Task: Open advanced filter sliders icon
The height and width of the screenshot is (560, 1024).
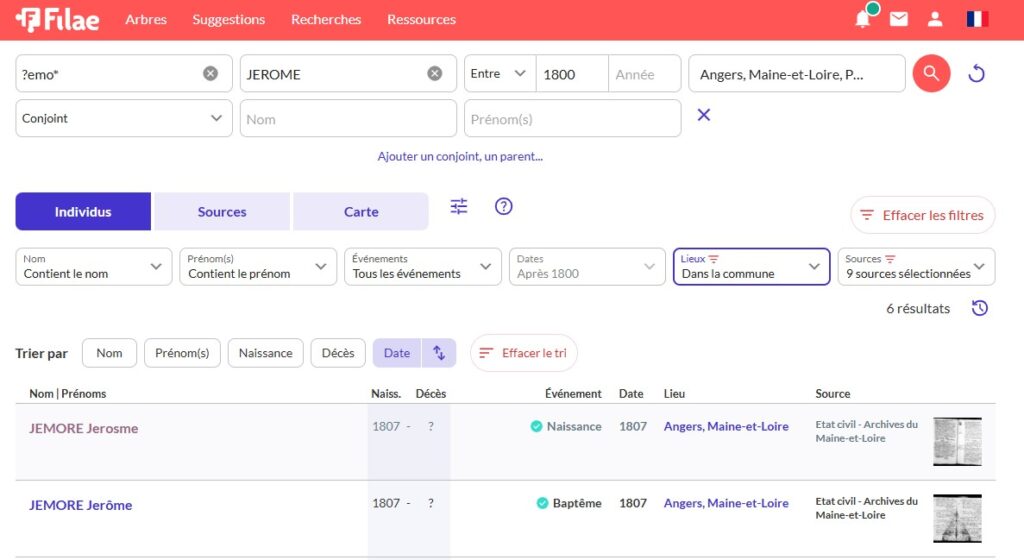Action: [459, 206]
